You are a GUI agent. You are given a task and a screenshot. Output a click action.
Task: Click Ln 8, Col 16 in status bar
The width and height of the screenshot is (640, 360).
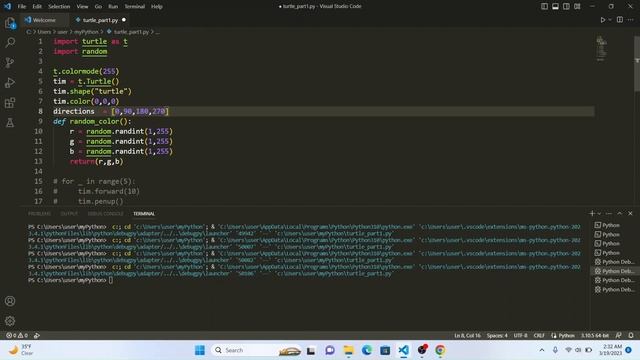(x=467, y=335)
